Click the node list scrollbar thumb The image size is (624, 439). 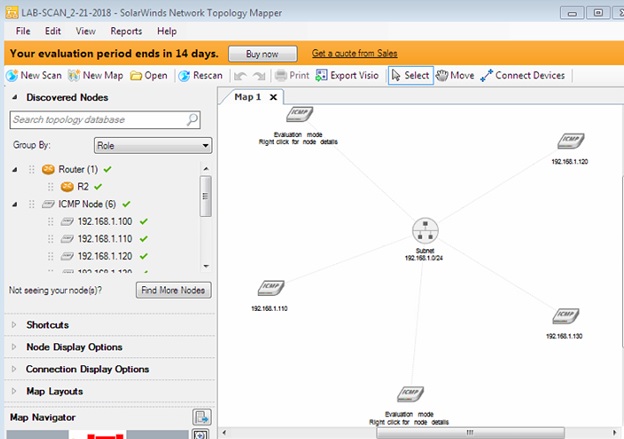point(205,196)
